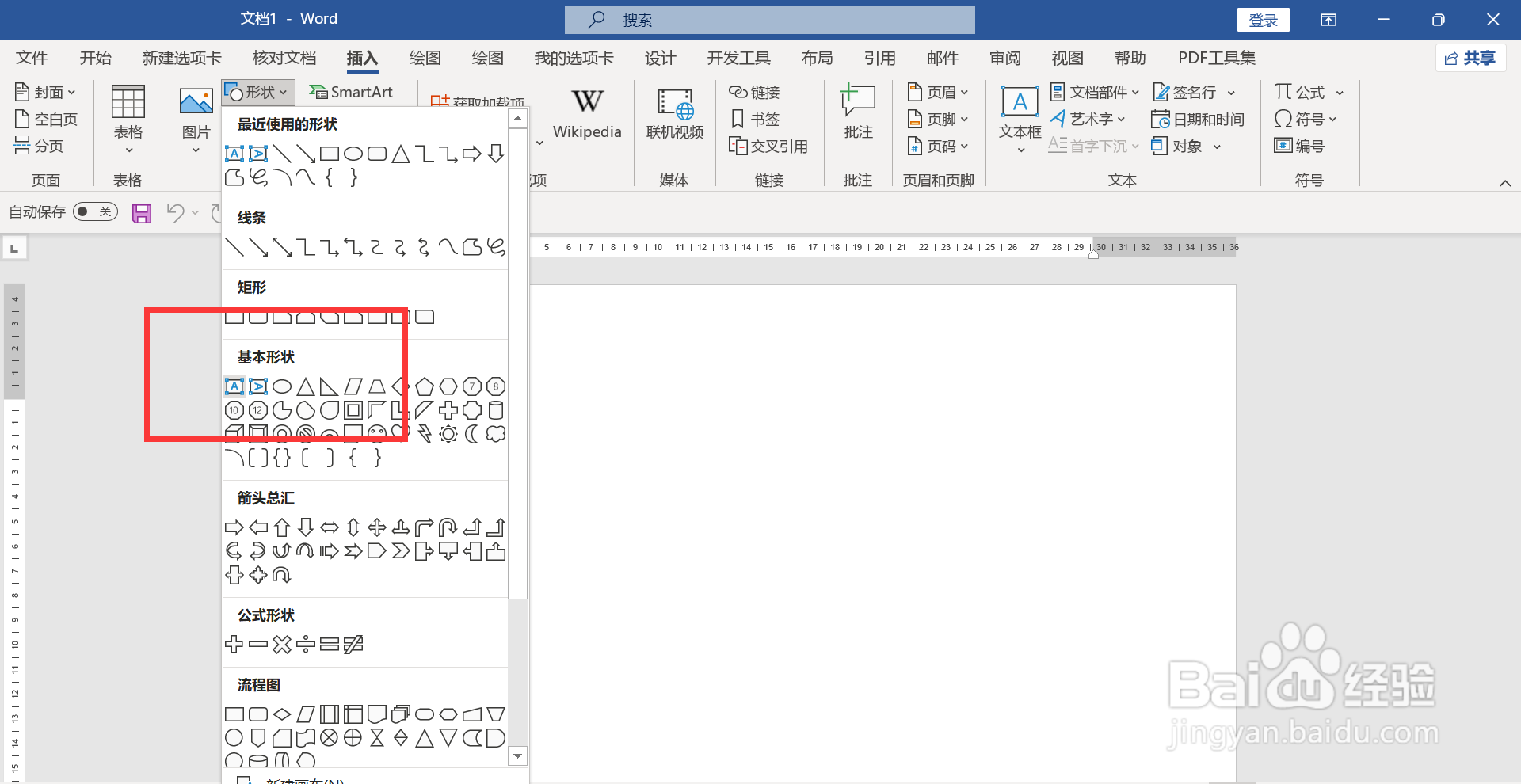This screenshot has width=1521, height=784.
Task: Pick the cross shape in Basic Shapes
Action: click(448, 410)
